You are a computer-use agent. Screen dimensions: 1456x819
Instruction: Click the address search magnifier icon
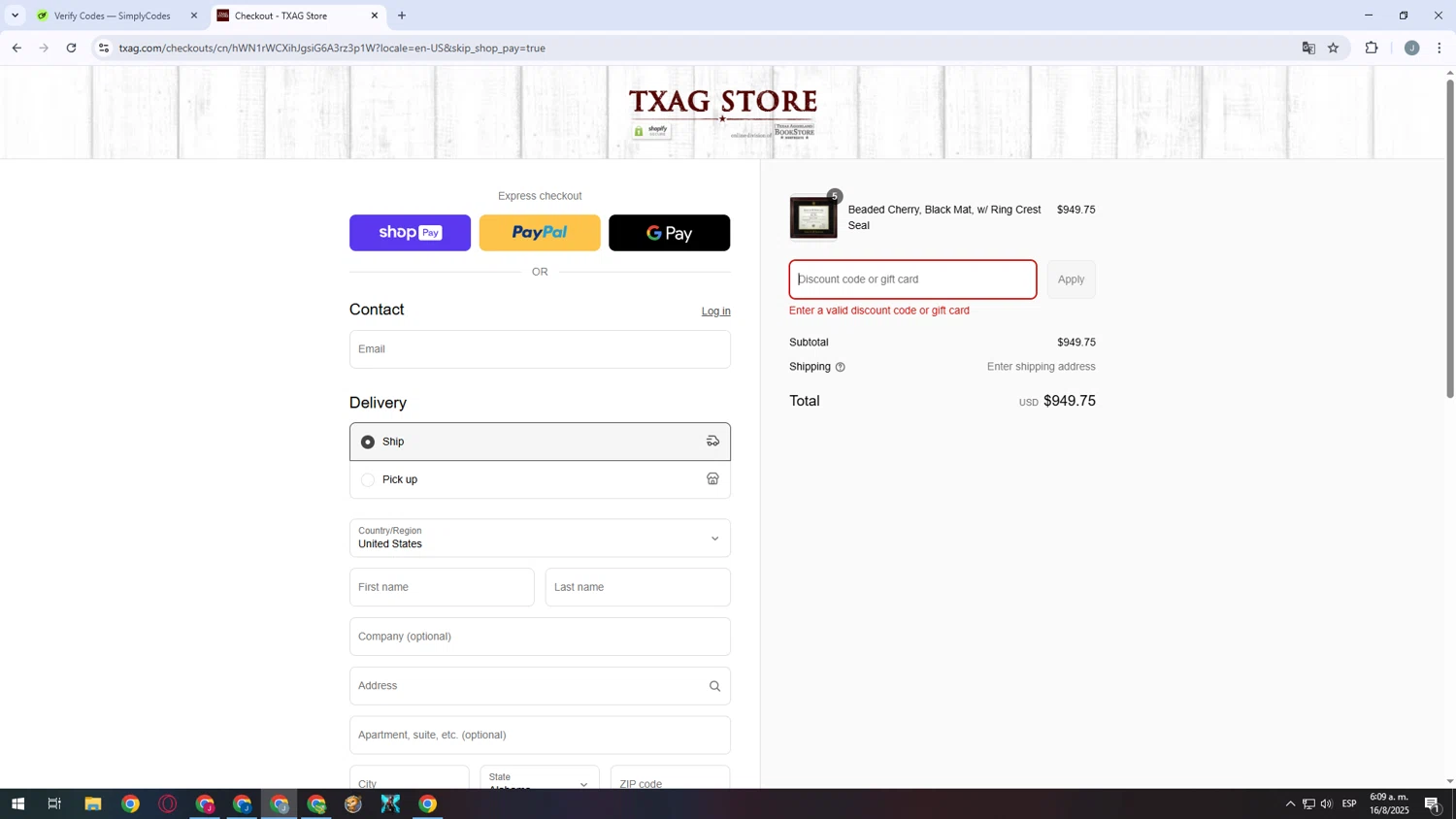pyautogui.click(x=714, y=686)
